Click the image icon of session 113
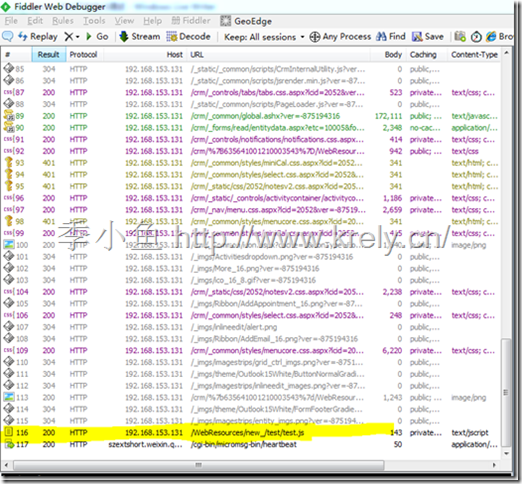This screenshot has width=522, height=484. click(x=8, y=397)
